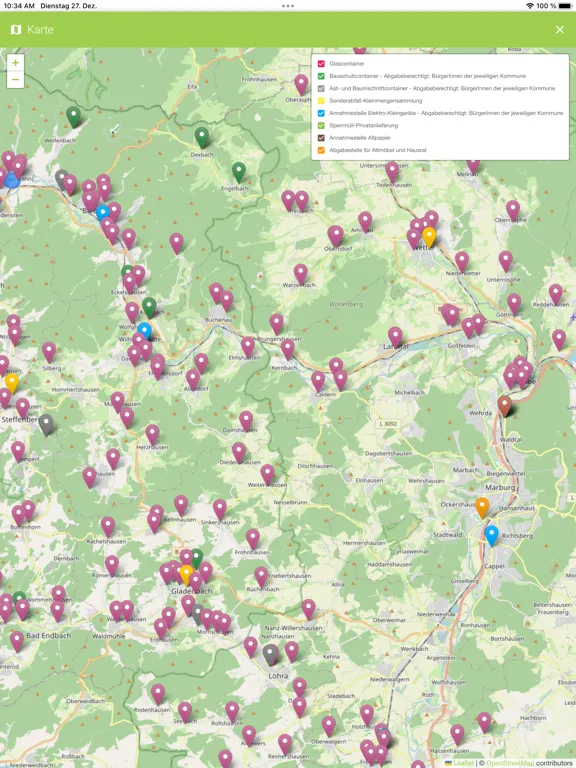Open the Leaflet attribution link
Viewport: 576px width, 768px height.
click(463, 763)
